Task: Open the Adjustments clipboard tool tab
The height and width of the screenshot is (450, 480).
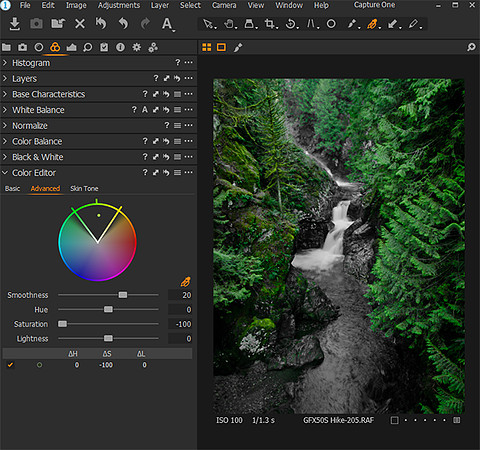Action: [x=104, y=47]
